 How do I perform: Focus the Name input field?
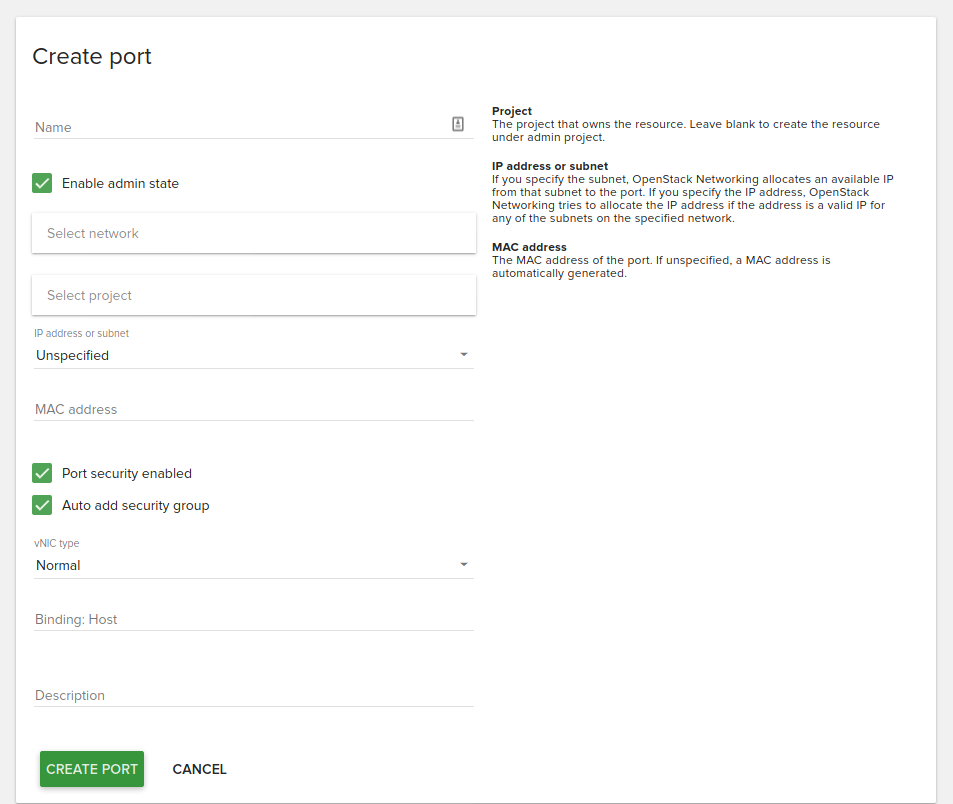coord(242,127)
